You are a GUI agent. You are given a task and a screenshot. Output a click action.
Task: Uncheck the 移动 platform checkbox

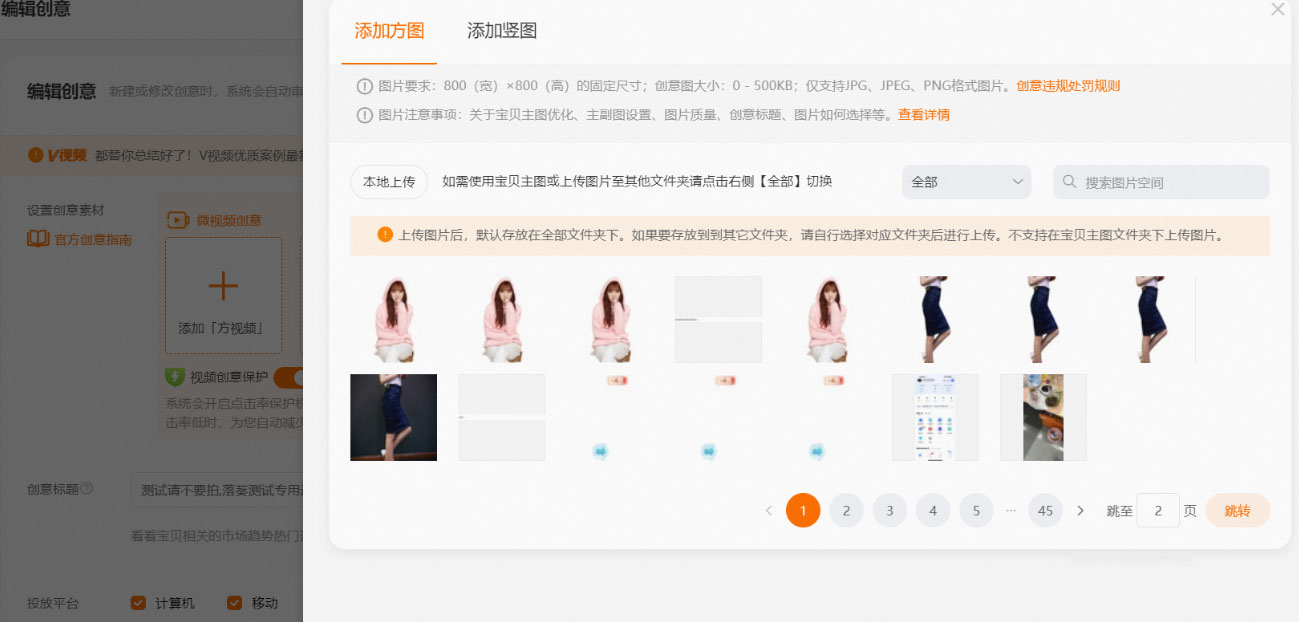coord(234,602)
